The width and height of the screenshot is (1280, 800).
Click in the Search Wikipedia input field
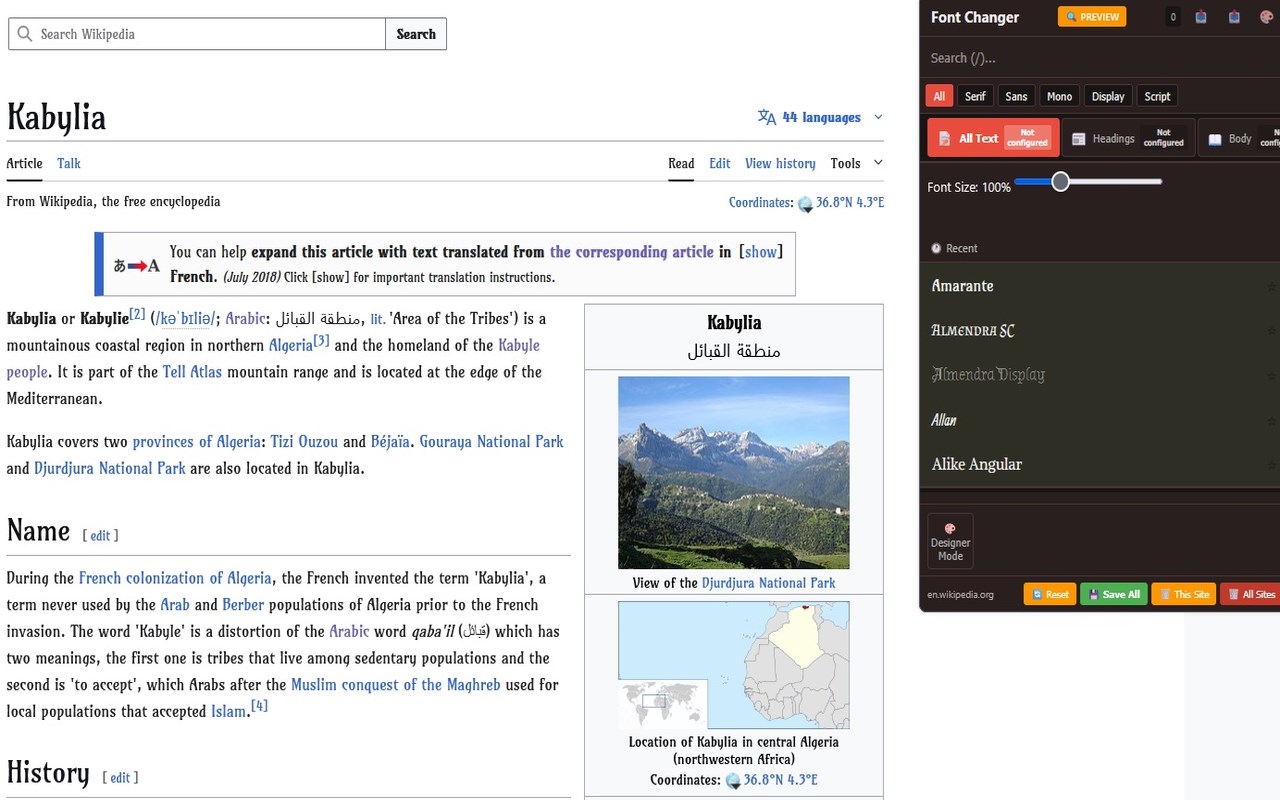pyautogui.click(x=197, y=34)
